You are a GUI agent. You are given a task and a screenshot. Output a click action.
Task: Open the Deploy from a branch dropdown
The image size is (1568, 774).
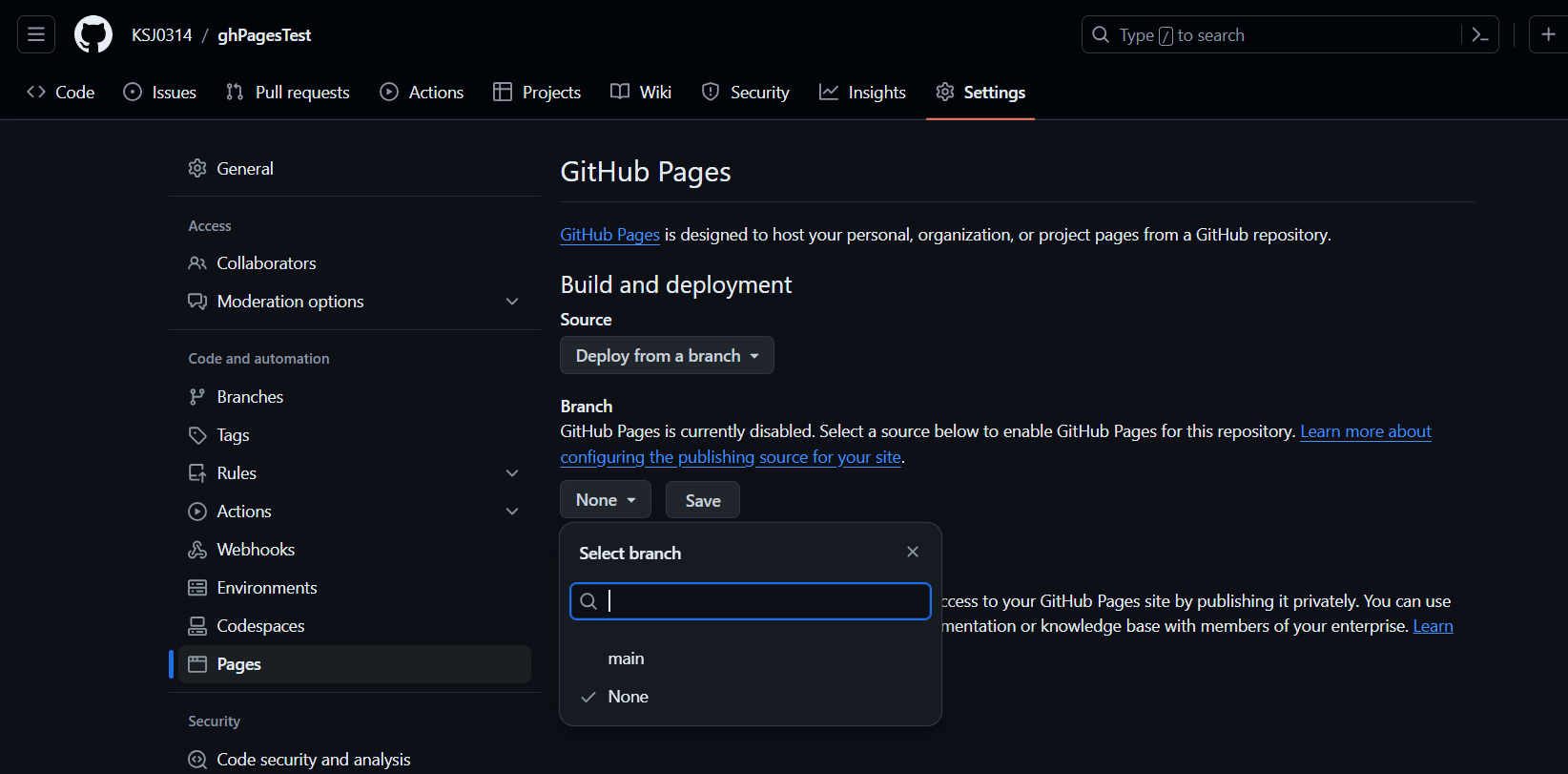point(667,356)
